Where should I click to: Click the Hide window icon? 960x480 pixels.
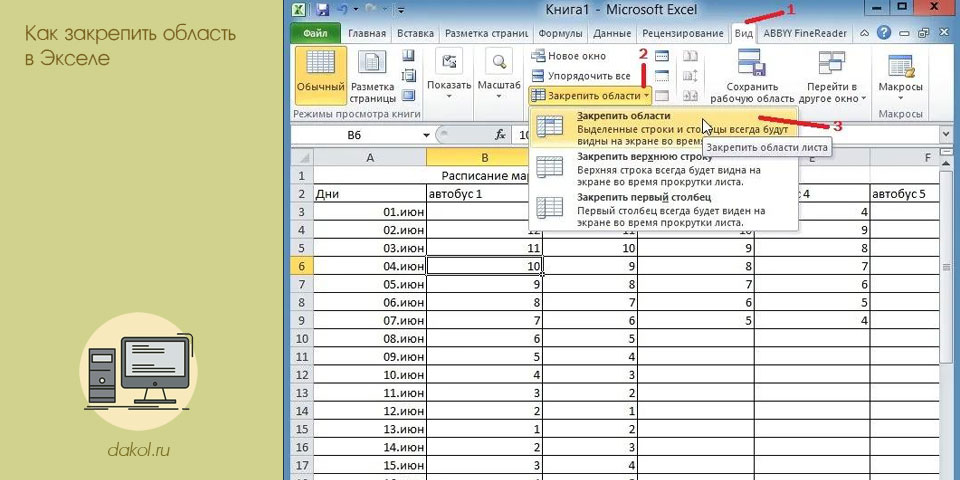pyautogui.click(x=661, y=76)
